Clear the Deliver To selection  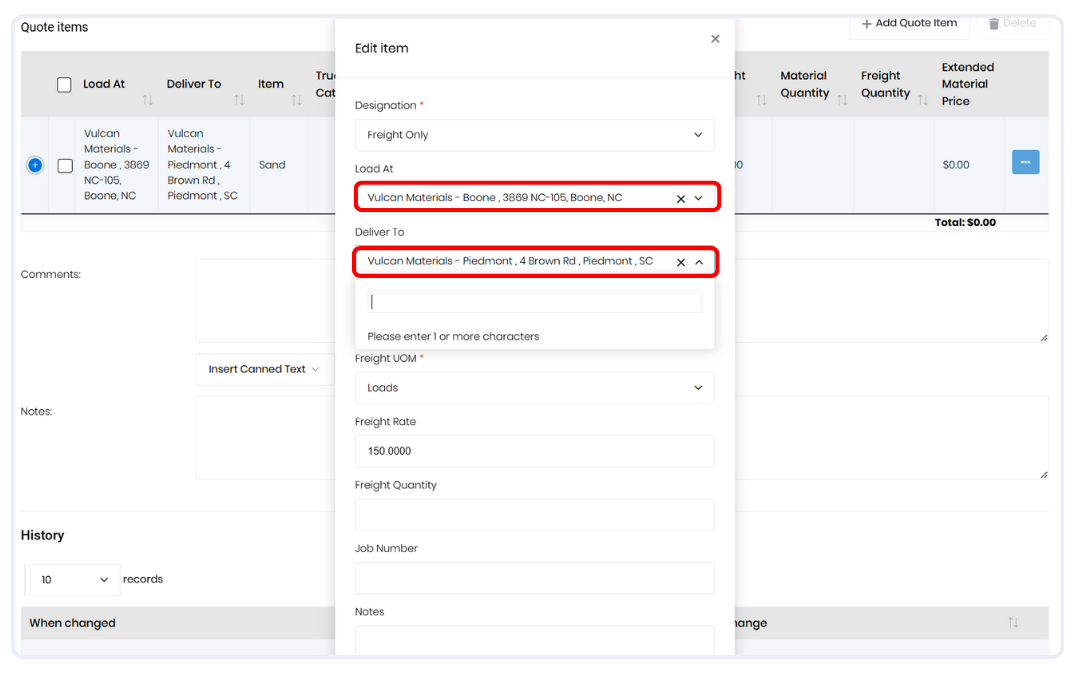(681, 262)
